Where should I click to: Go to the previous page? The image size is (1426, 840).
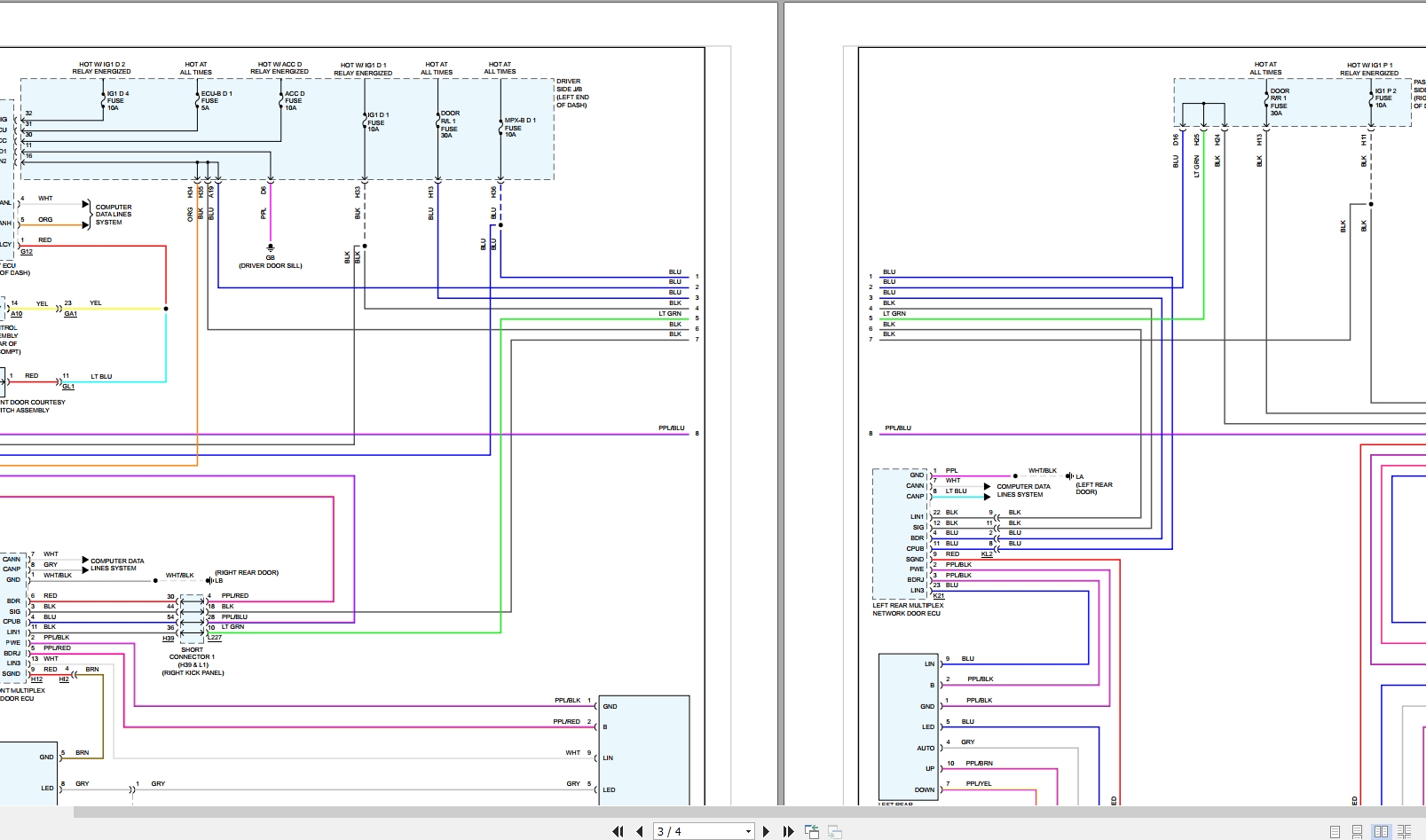[x=638, y=831]
